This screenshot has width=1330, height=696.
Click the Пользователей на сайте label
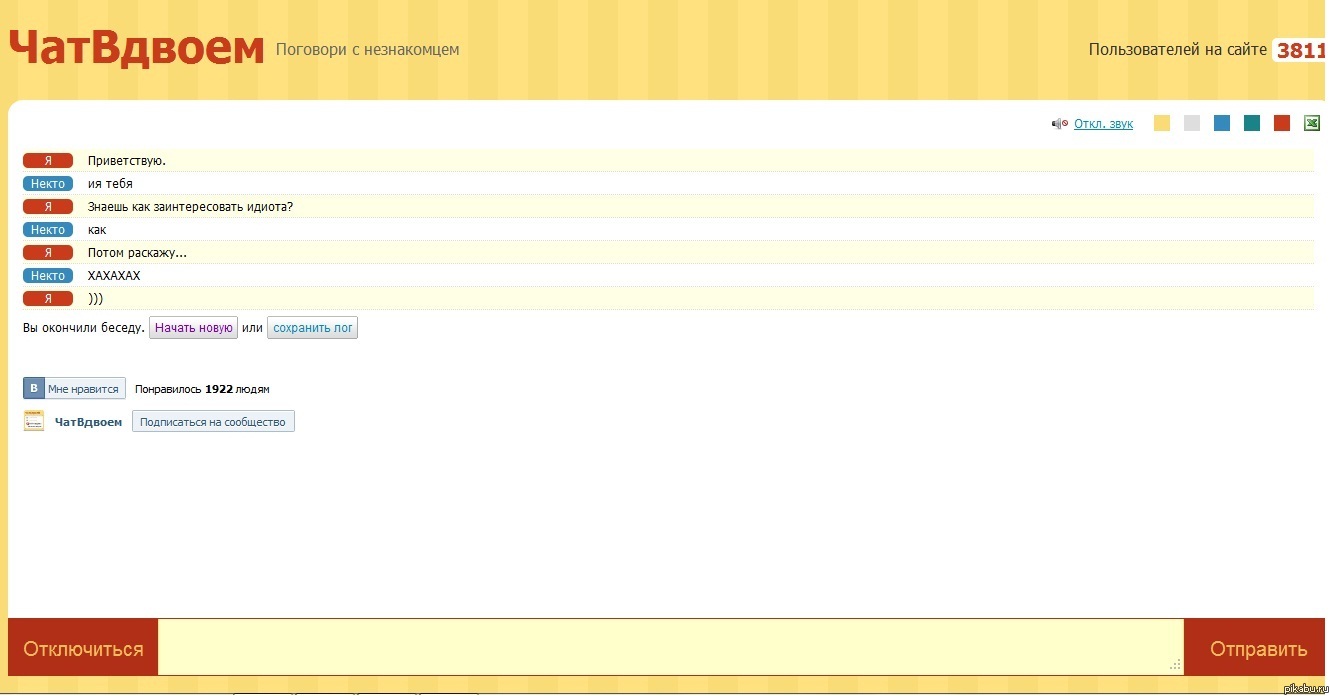[x=1178, y=50]
